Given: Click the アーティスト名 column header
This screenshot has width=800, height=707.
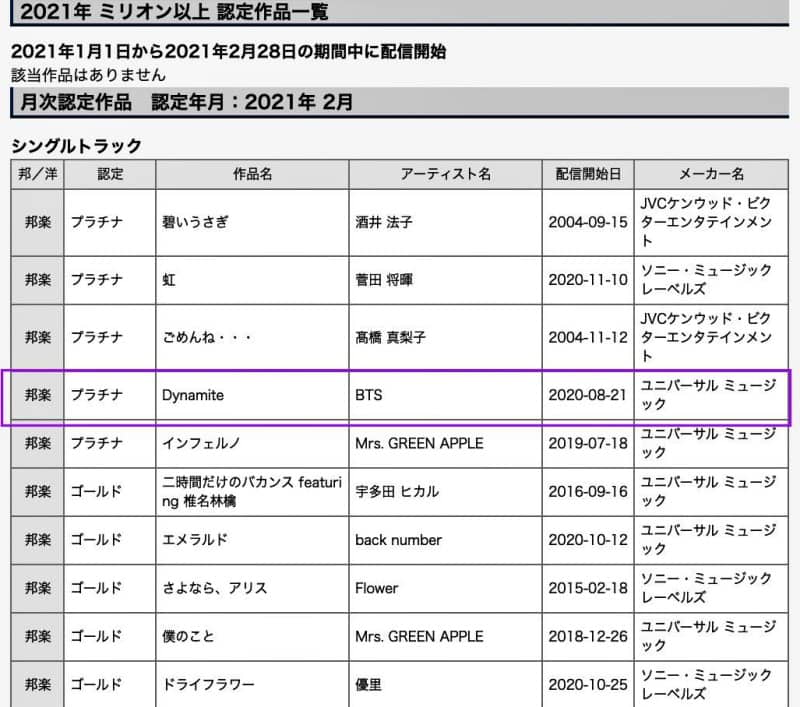Looking at the screenshot, I should [445, 174].
